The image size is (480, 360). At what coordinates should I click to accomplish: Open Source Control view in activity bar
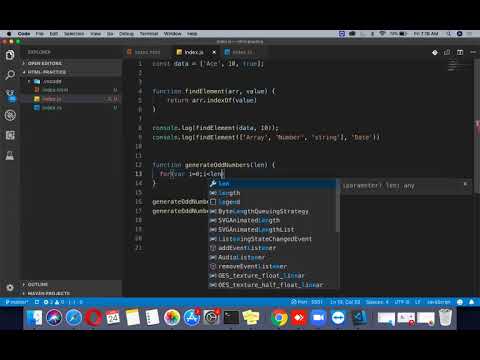10,96
